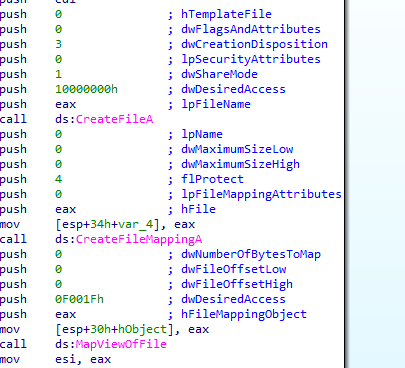Click the CreateFileA function name
Viewport: 405px width, 368px height.
coord(114,119)
